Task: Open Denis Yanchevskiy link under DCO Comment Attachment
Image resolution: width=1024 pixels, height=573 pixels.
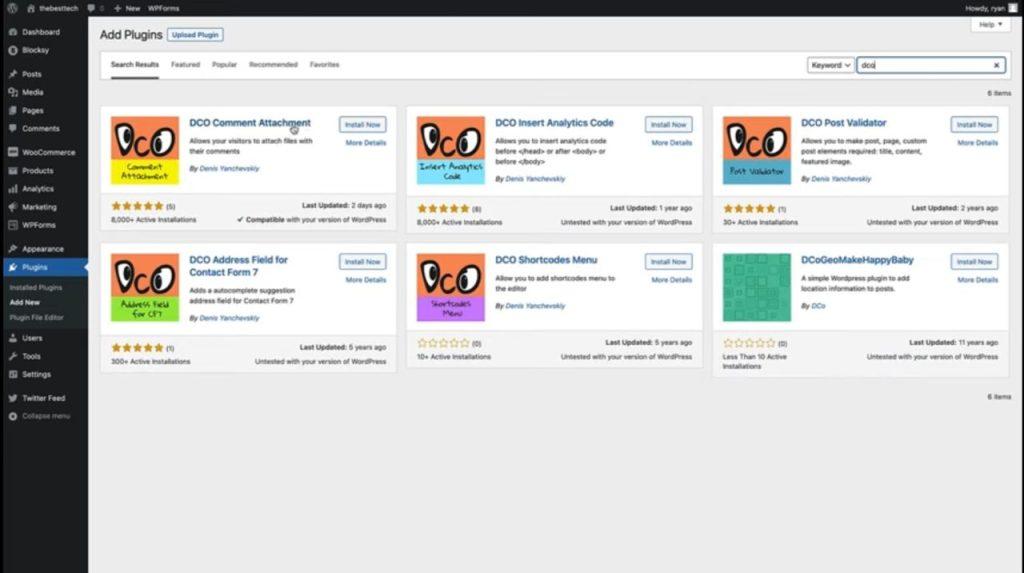Action: tap(229, 169)
